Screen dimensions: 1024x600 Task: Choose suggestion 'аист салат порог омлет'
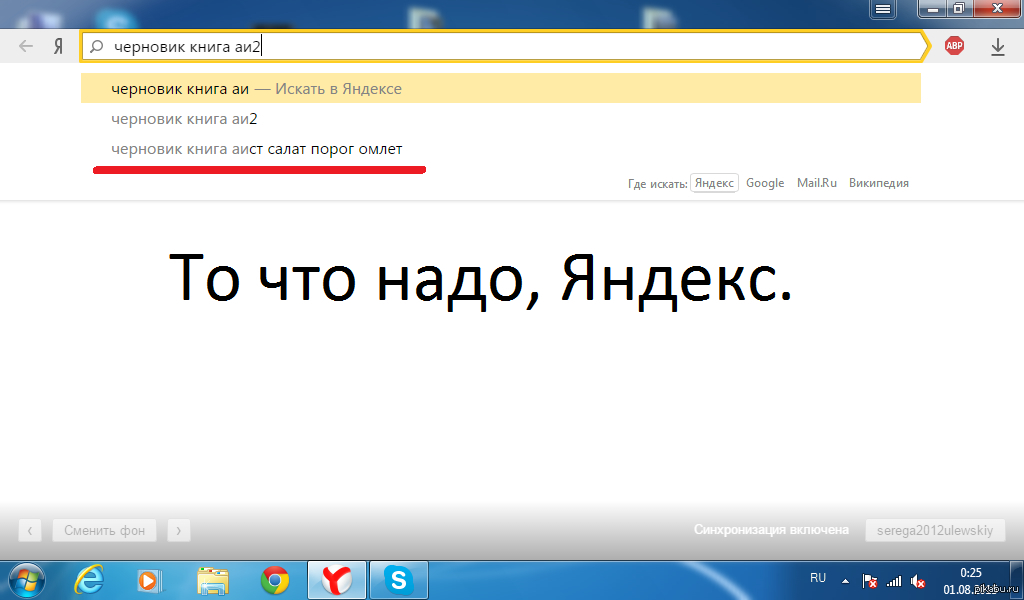point(257,149)
